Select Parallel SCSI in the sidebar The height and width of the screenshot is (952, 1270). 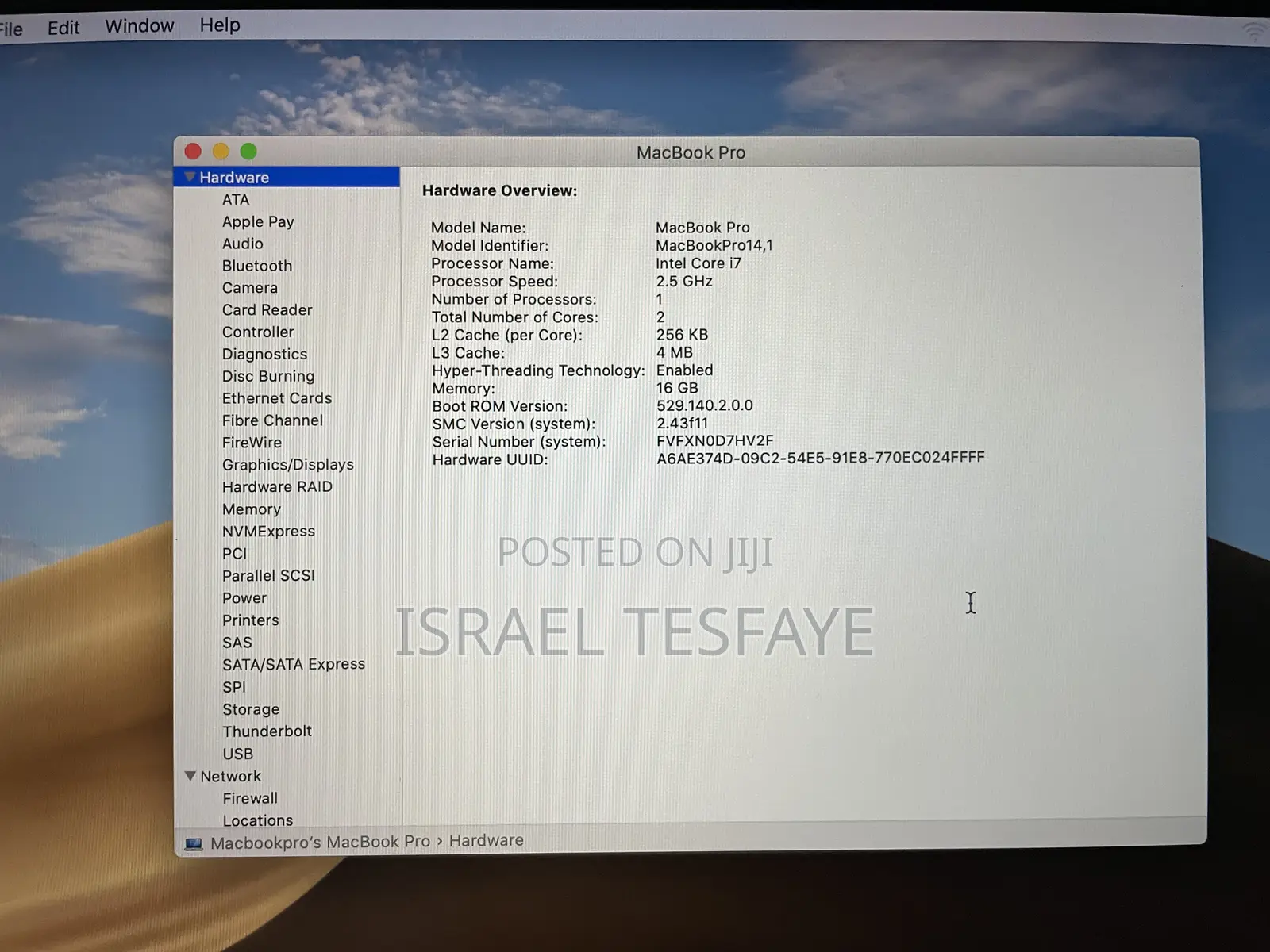pos(268,575)
